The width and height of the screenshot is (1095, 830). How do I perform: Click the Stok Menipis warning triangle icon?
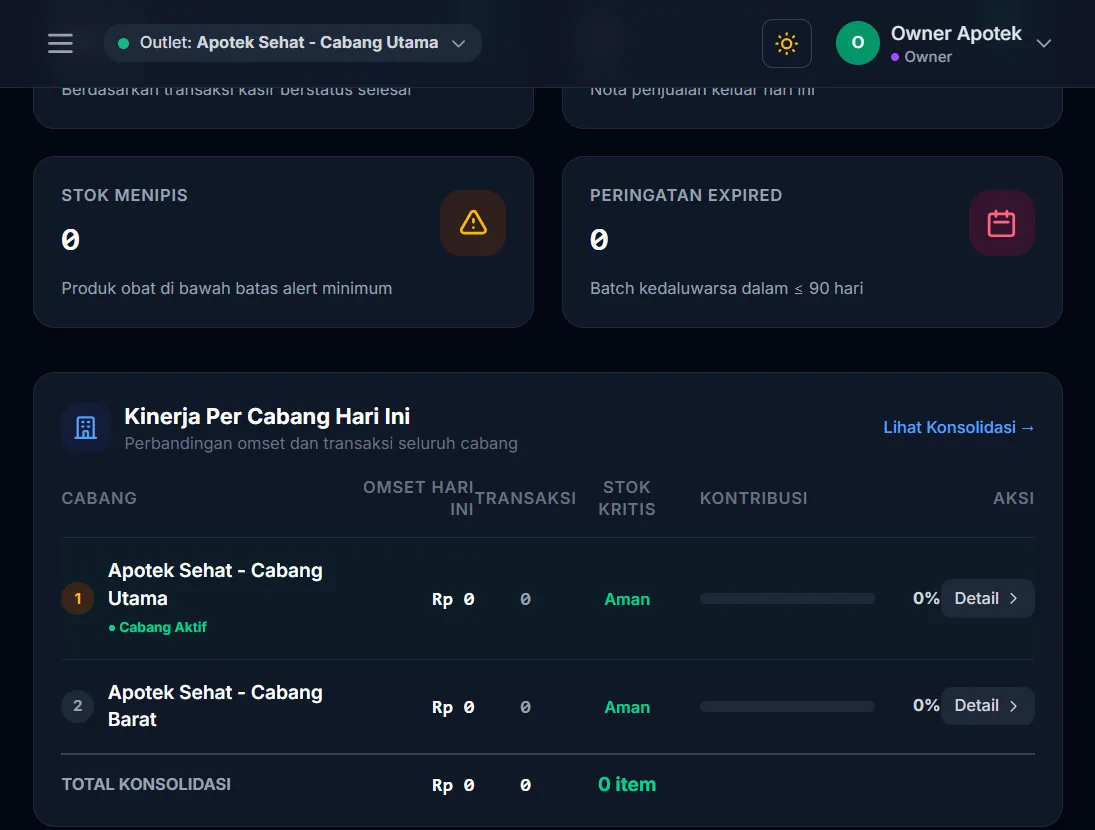coord(473,223)
